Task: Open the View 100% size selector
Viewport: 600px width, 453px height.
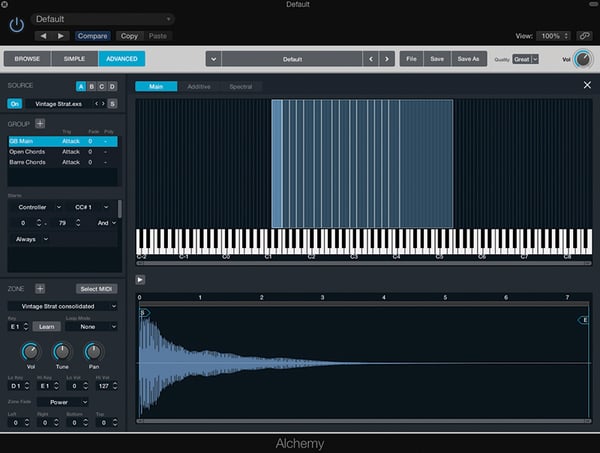Action: (553, 36)
